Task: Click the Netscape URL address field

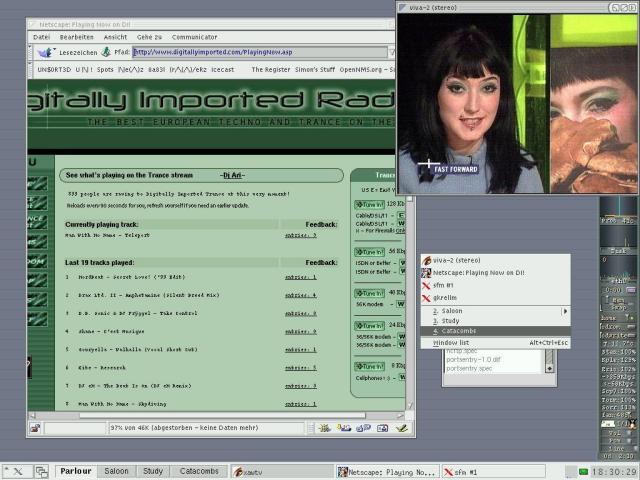Action: point(260,52)
